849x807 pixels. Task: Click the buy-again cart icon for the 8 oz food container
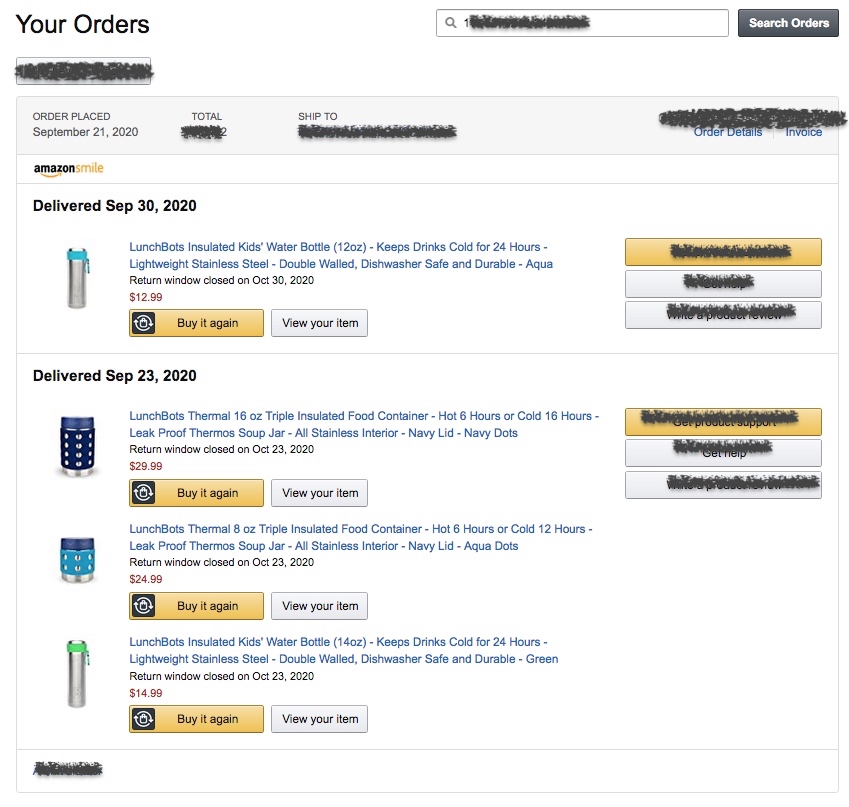coord(143,606)
